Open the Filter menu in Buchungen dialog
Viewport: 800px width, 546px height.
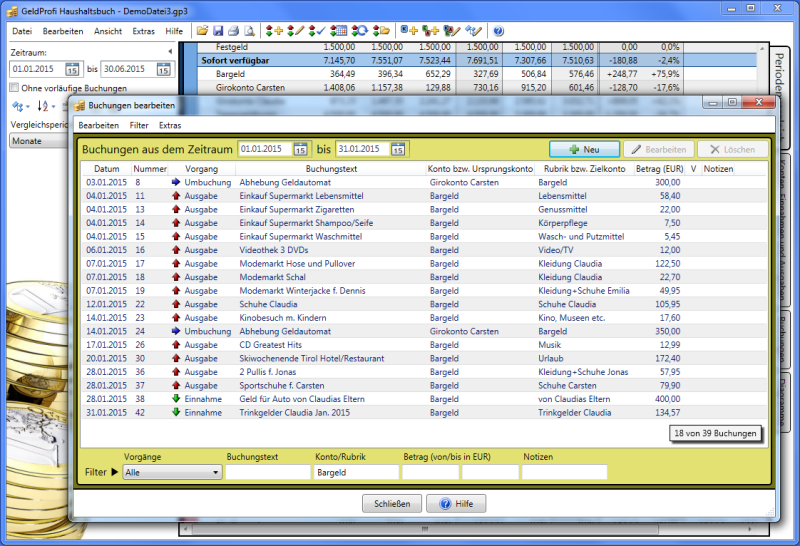coord(139,125)
